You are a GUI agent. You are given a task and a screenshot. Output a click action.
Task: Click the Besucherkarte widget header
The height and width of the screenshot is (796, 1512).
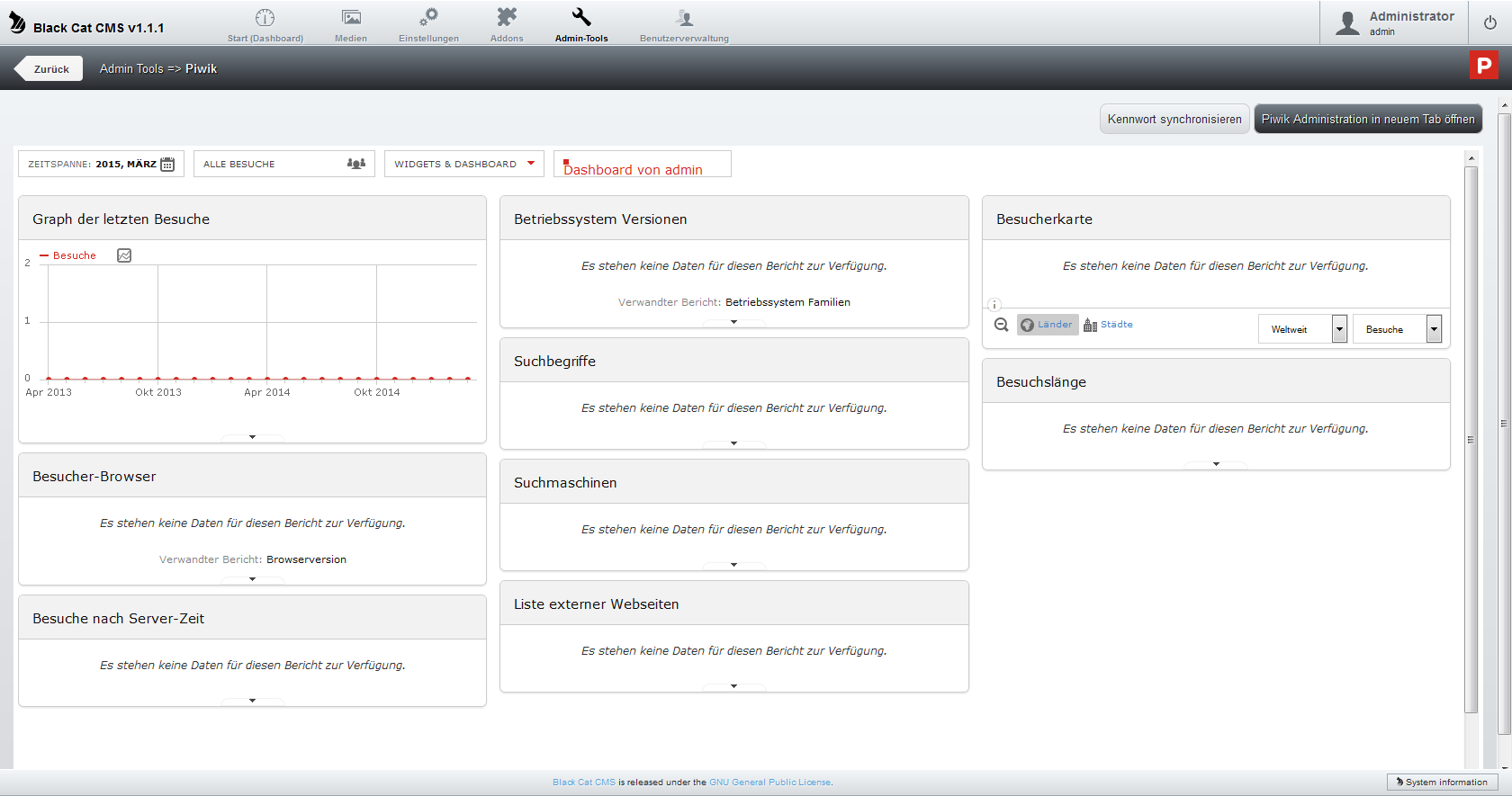[x=1216, y=219]
